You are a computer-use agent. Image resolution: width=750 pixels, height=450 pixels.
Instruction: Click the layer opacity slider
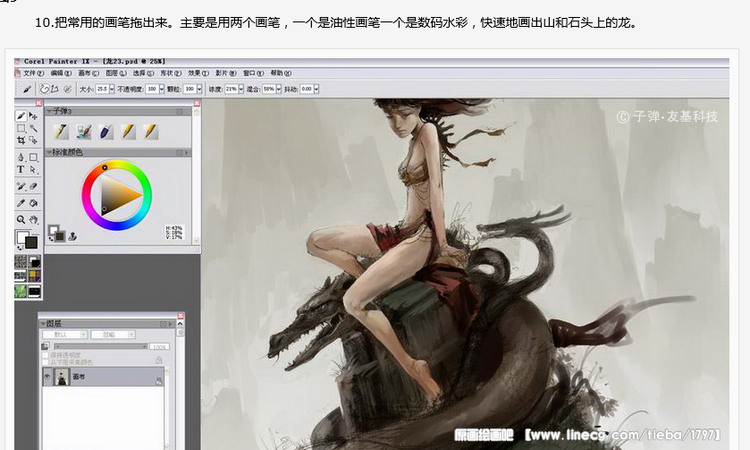point(100,346)
